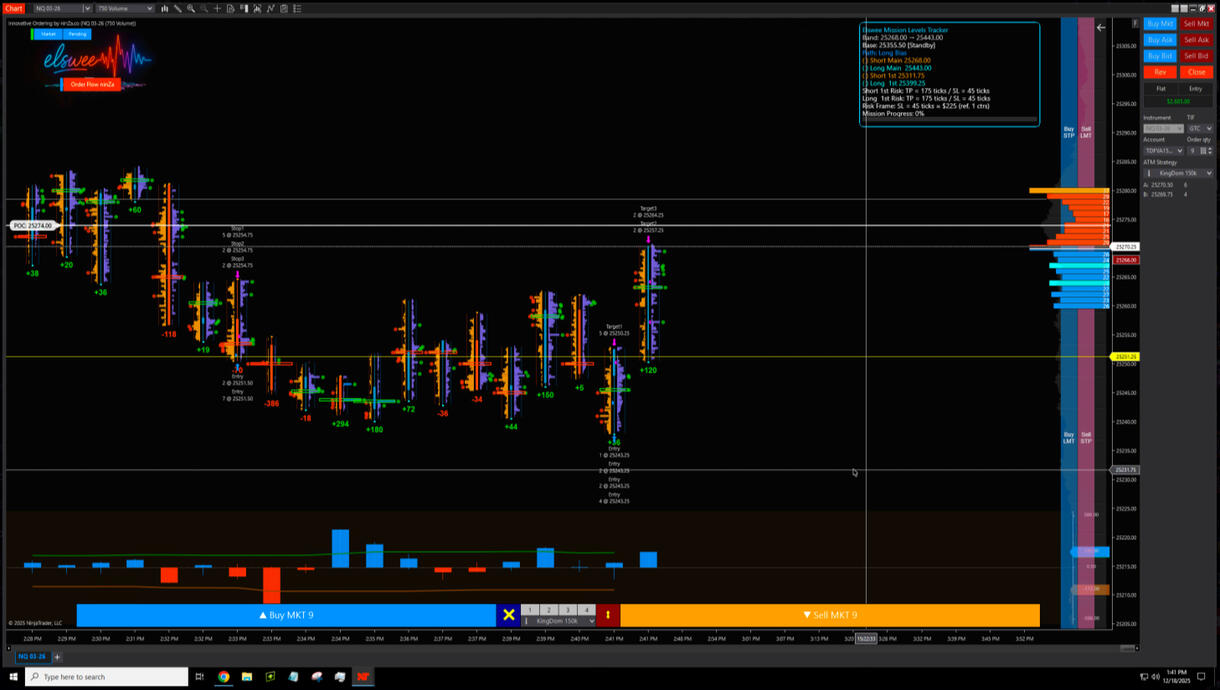Click the zoom in magnifier icon
Image resolution: width=1220 pixels, height=690 pixels.
tap(191, 8)
